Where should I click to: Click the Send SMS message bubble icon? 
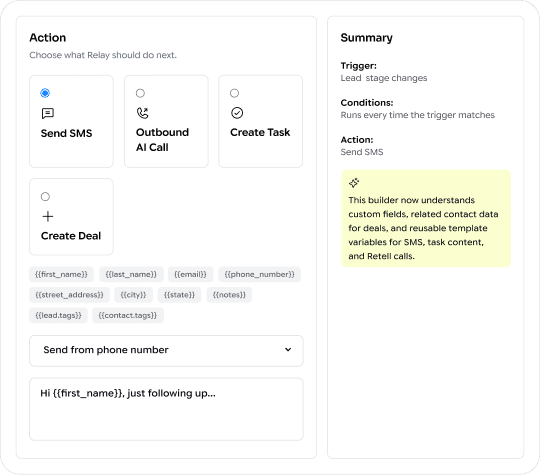point(48,113)
